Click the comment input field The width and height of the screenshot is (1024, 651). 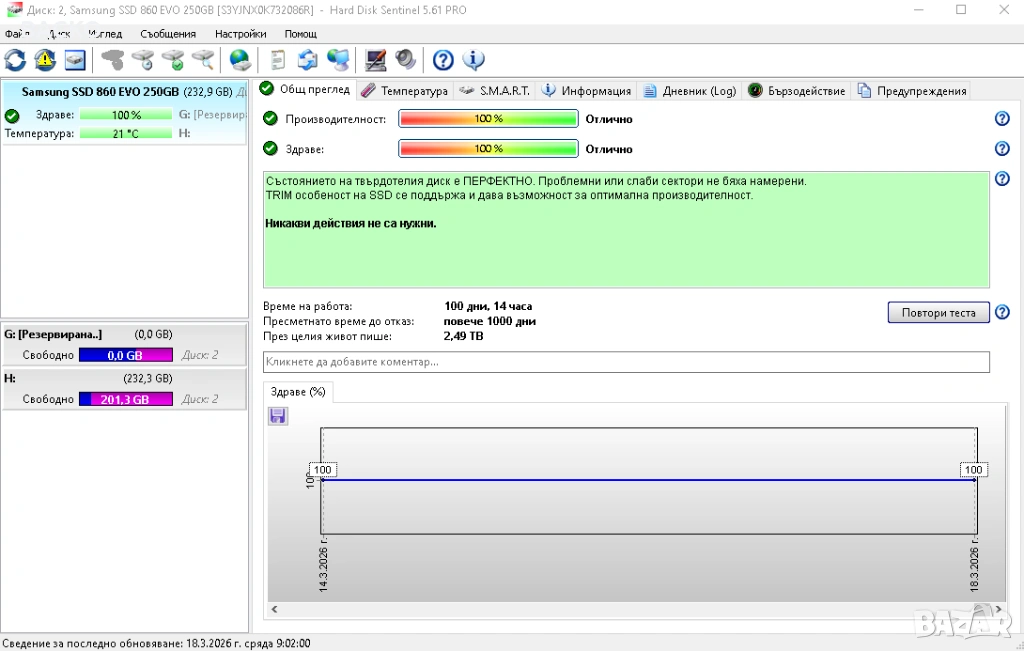tap(626, 362)
